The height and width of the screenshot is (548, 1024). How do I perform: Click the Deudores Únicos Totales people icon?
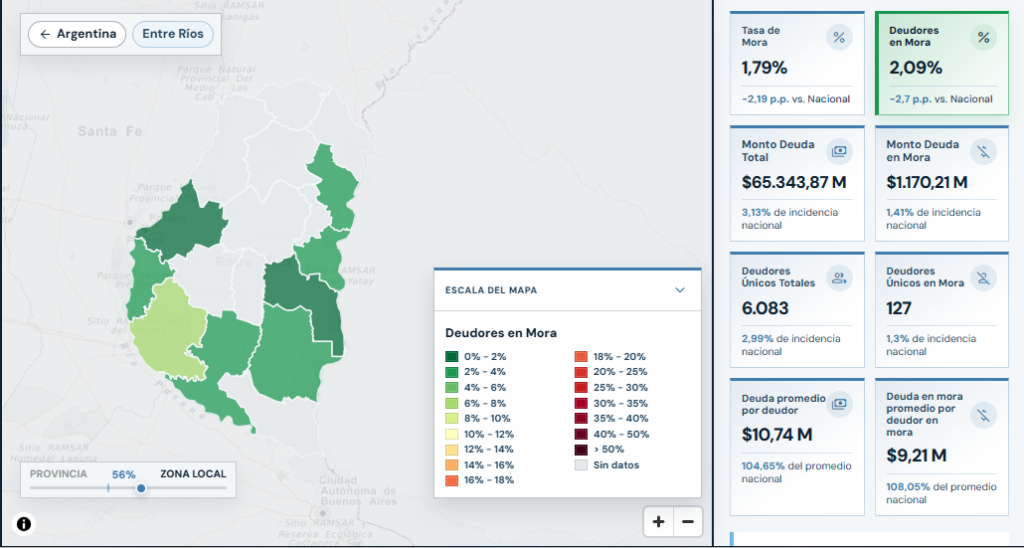coord(839,278)
